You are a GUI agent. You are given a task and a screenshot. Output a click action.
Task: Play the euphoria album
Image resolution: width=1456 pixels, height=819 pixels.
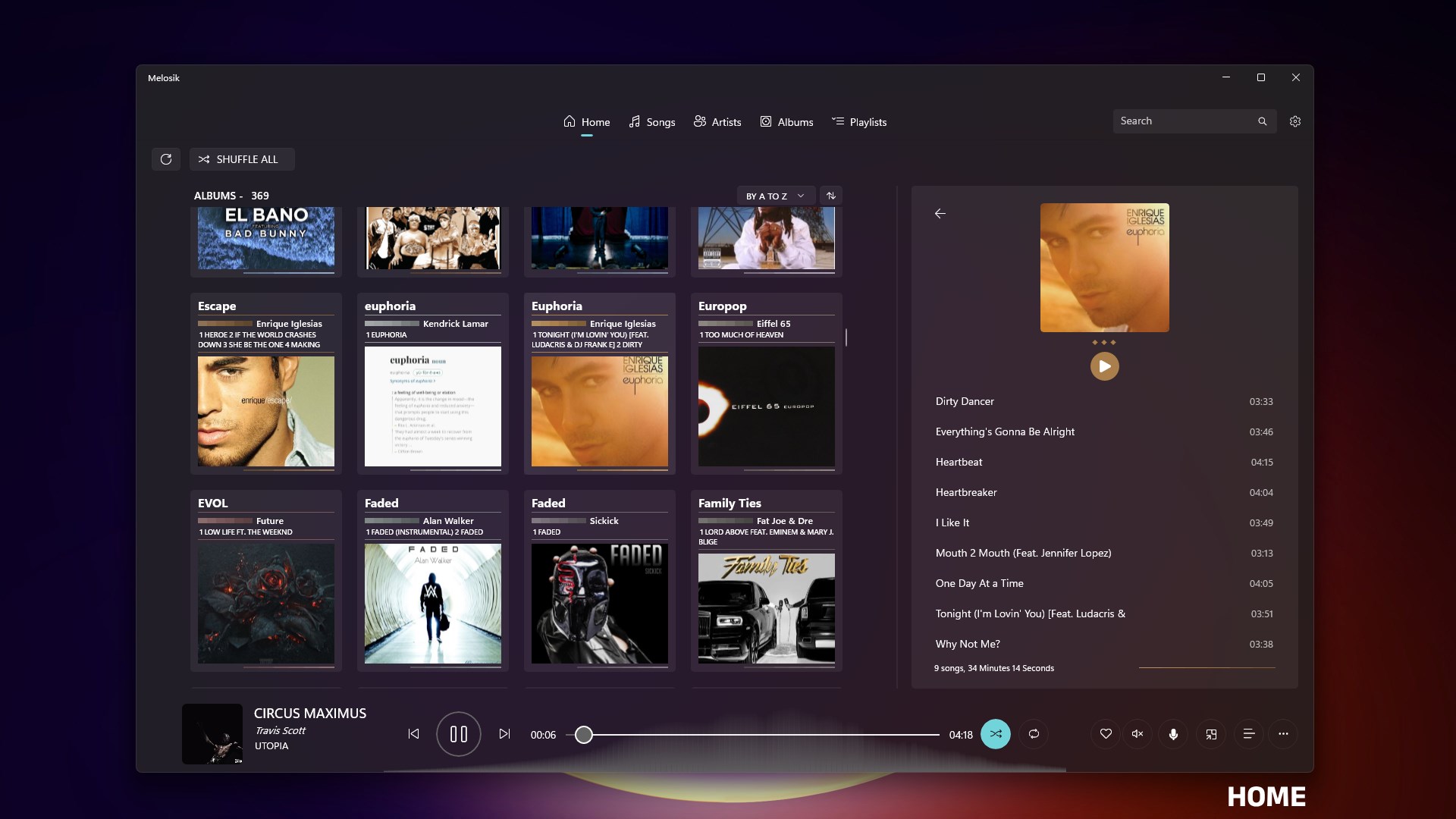coord(1104,366)
